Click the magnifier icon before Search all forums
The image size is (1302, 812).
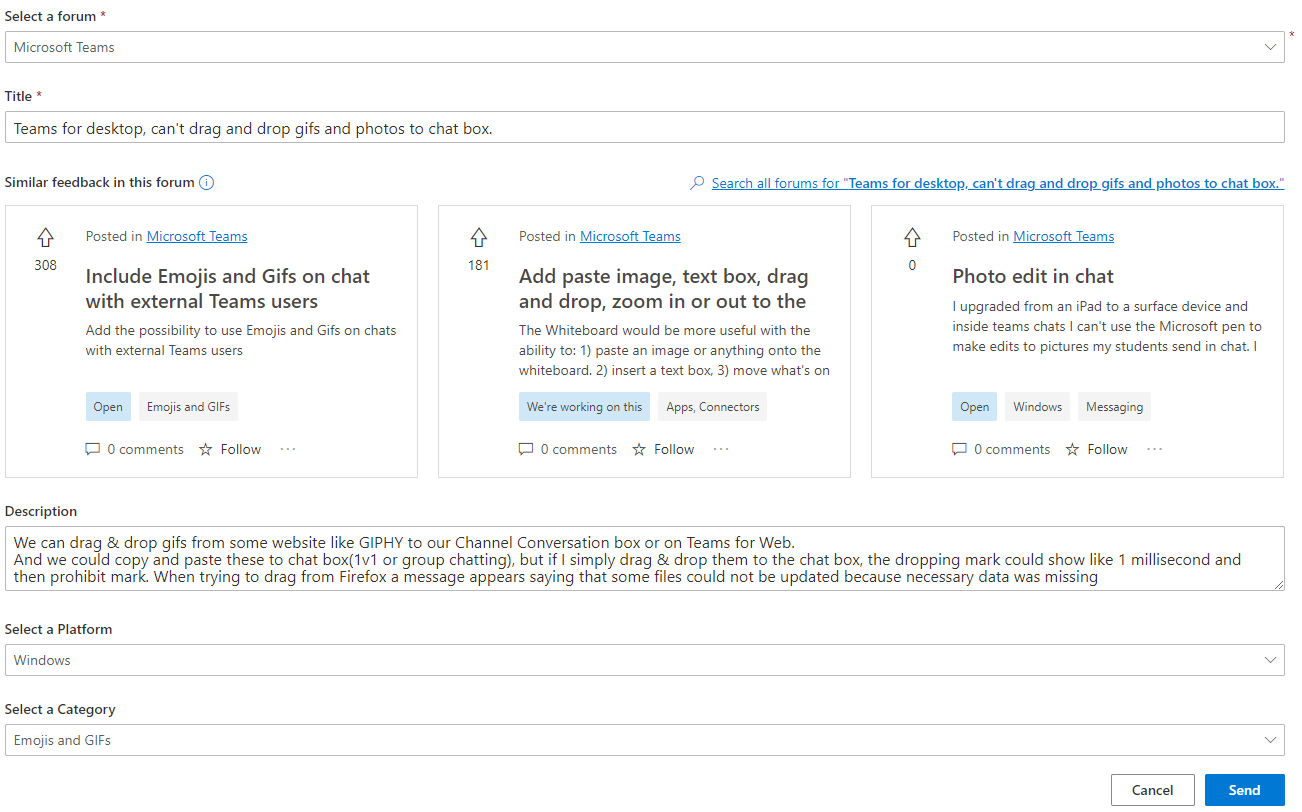(698, 183)
